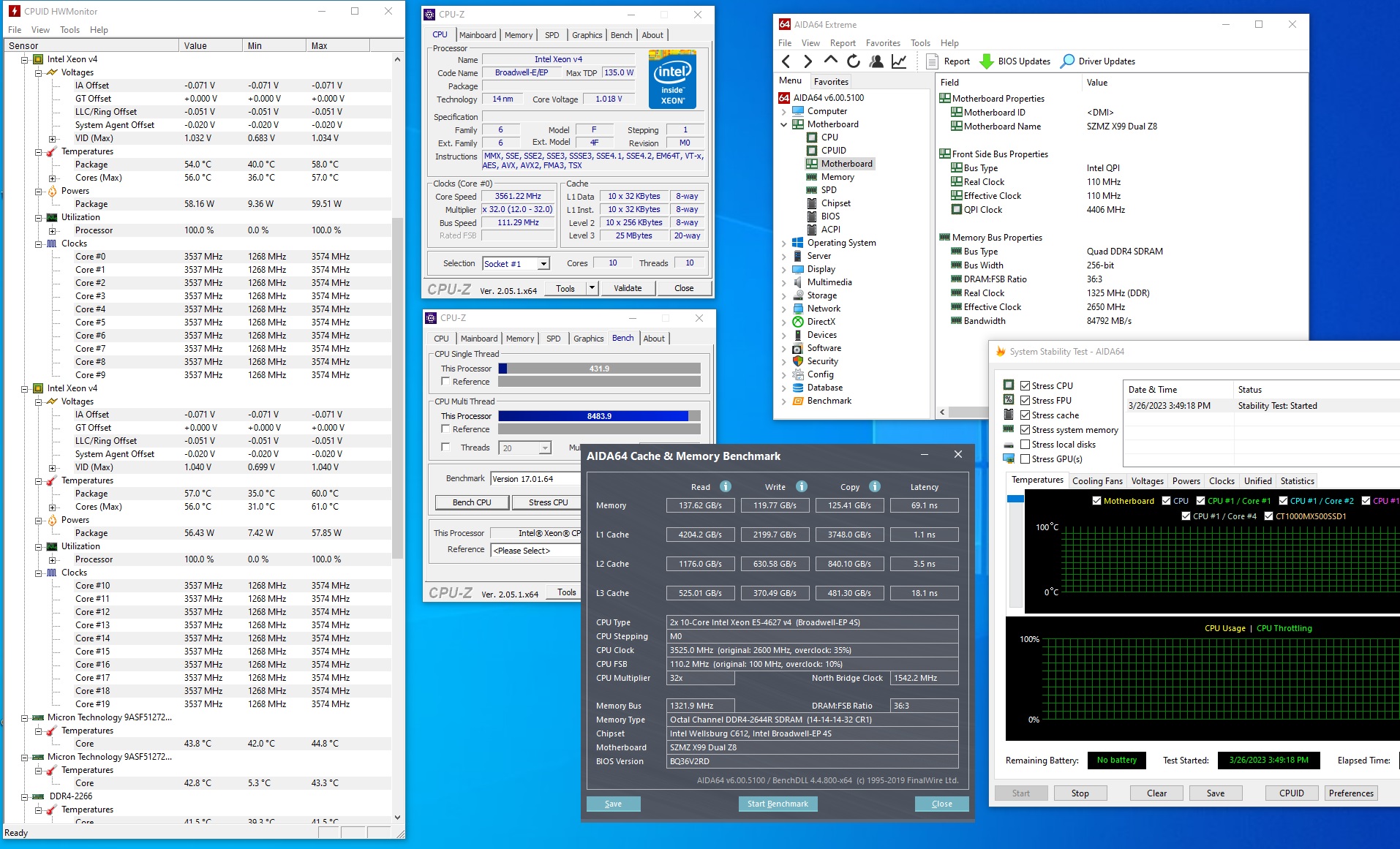Image resolution: width=1400 pixels, height=849 pixels.
Task: Open the Socket #1 selection dropdown
Action: click(x=543, y=264)
